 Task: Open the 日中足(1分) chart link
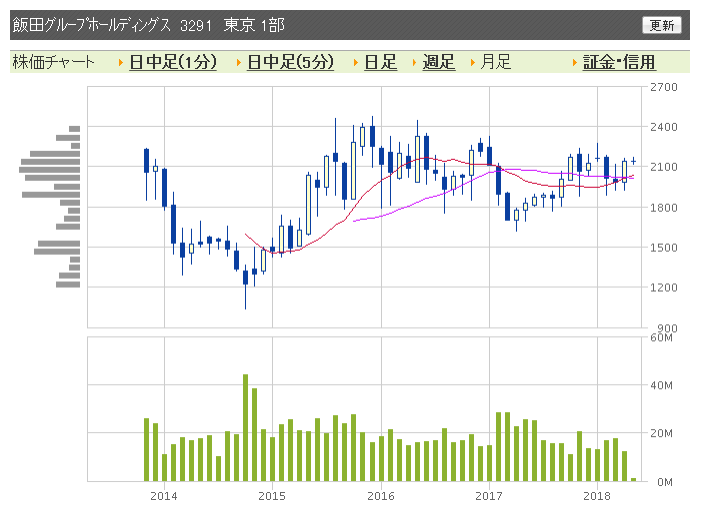click(x=173, y=62)
